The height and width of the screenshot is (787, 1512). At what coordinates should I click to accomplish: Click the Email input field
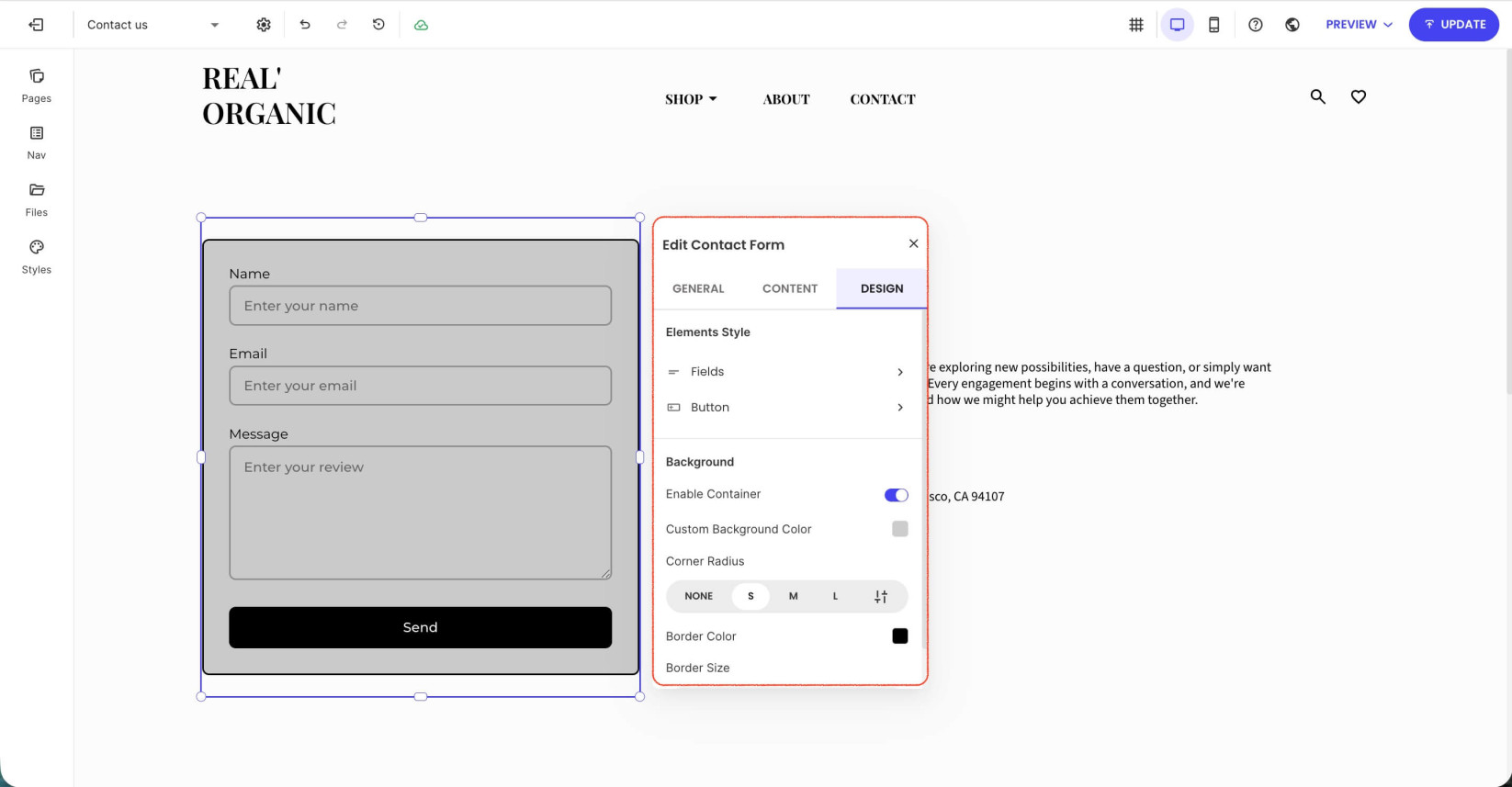[420, 386]
